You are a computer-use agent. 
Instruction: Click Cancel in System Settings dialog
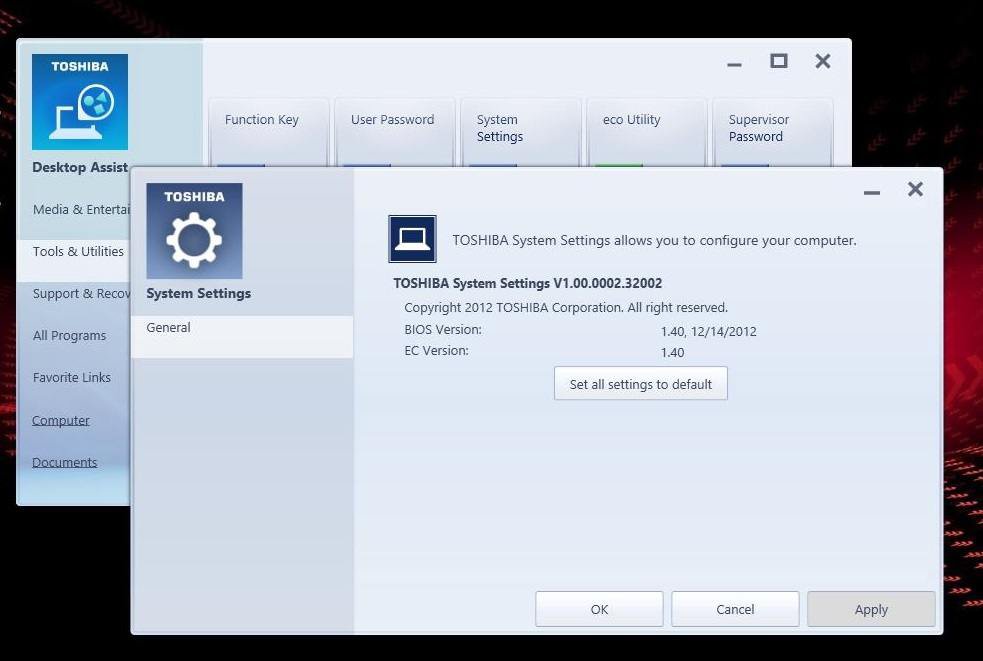(735, 609)
